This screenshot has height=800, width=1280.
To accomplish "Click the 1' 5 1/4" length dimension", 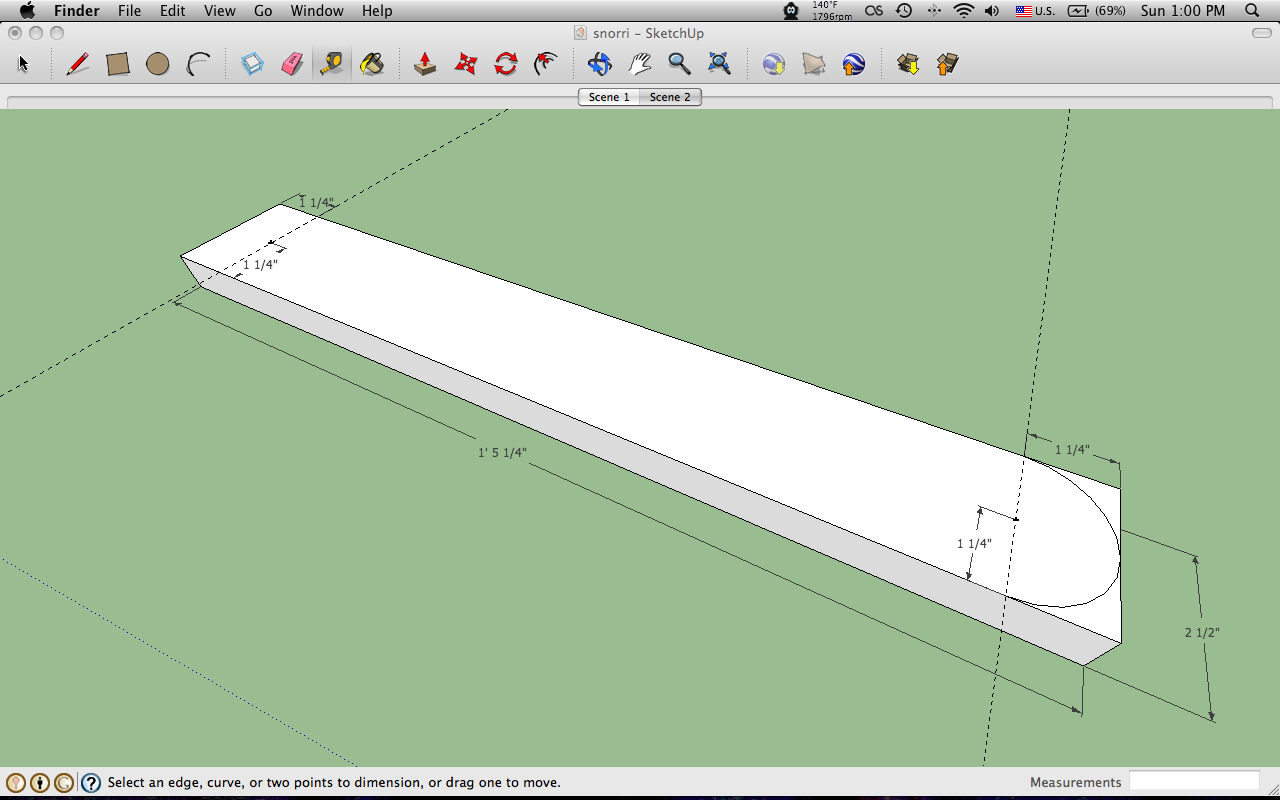I will coord(502,452).
